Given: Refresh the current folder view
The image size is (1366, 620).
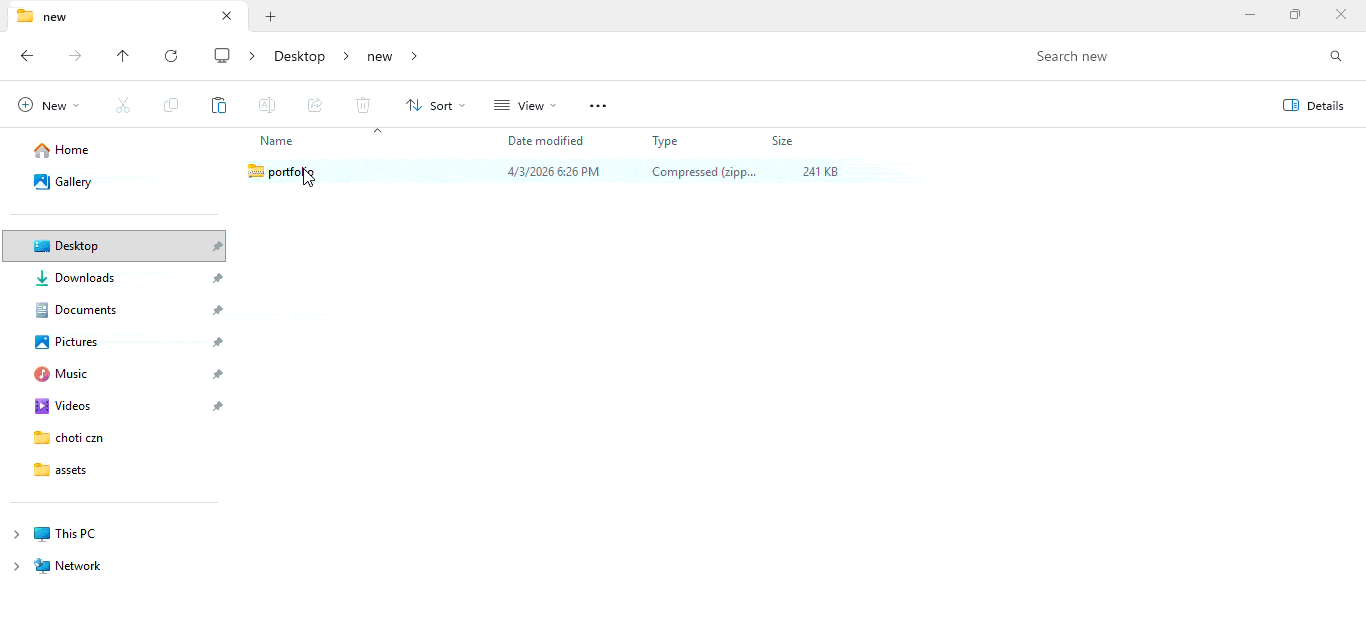Looking at the screenshot, I should point(171,56).
